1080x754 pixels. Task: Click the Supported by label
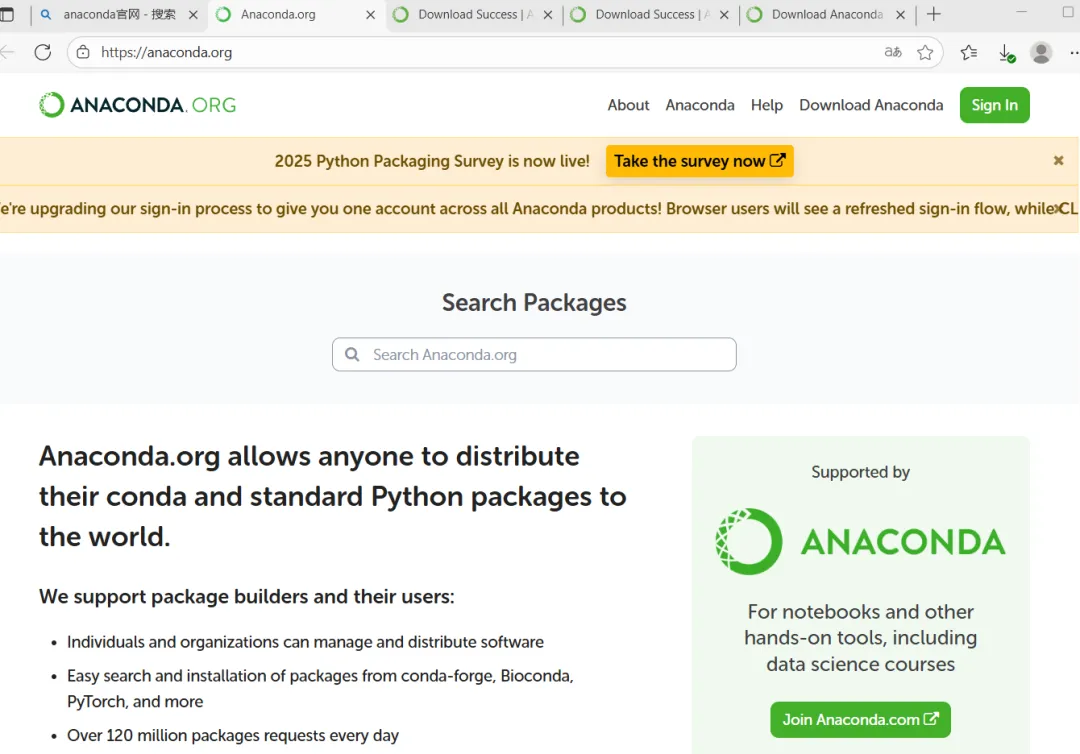point(860,472)
